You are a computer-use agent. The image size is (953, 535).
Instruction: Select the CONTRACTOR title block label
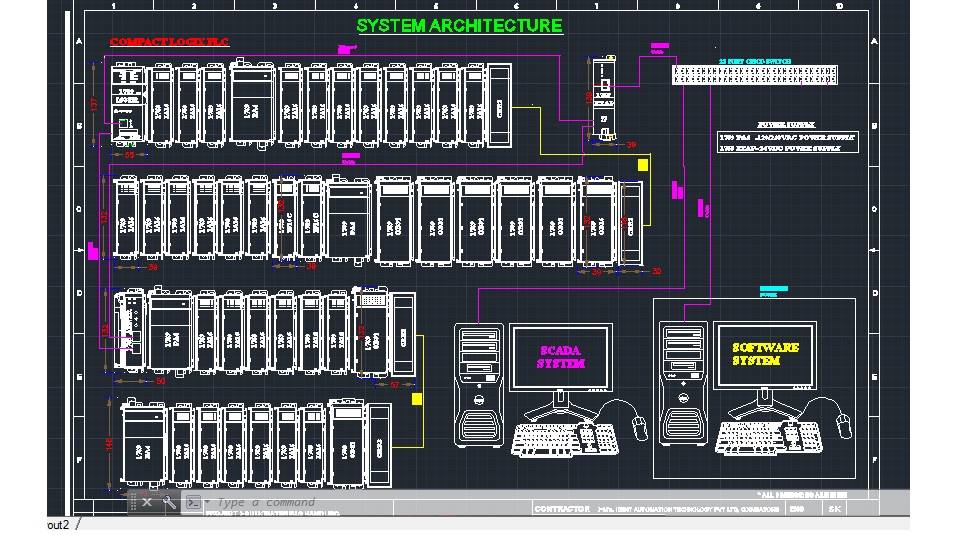pos(562,508)
